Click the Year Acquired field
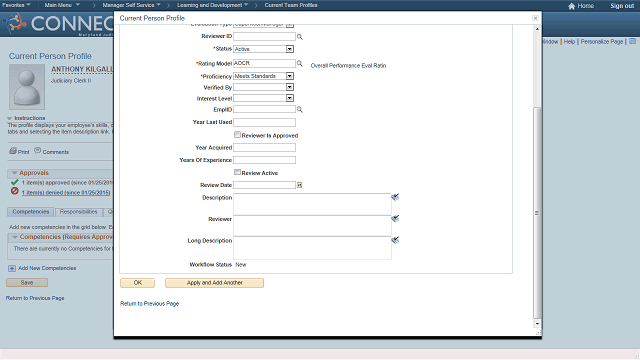Viewport: 640px width, 360px height. coord(264,148)
